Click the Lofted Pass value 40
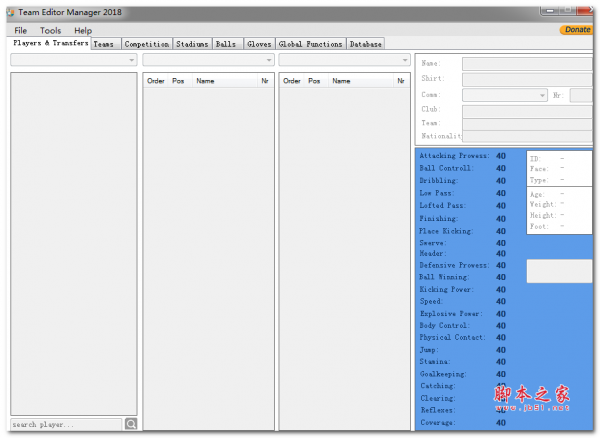 click(x=501, y=206)
